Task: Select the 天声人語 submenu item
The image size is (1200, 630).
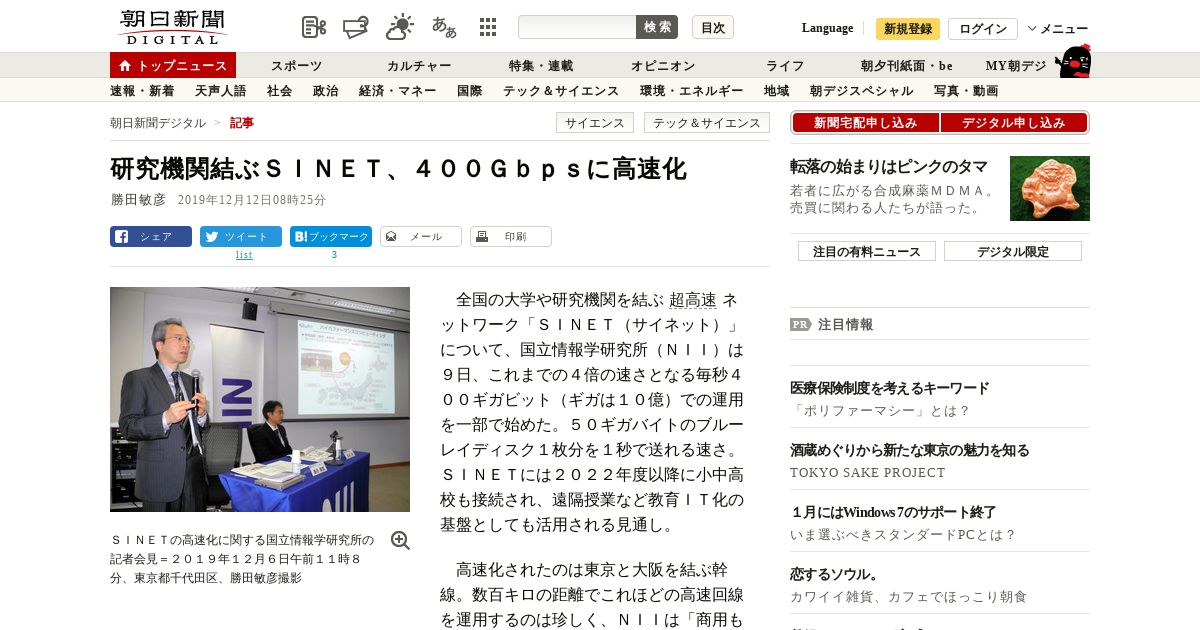Action: [x=220, y=91]
